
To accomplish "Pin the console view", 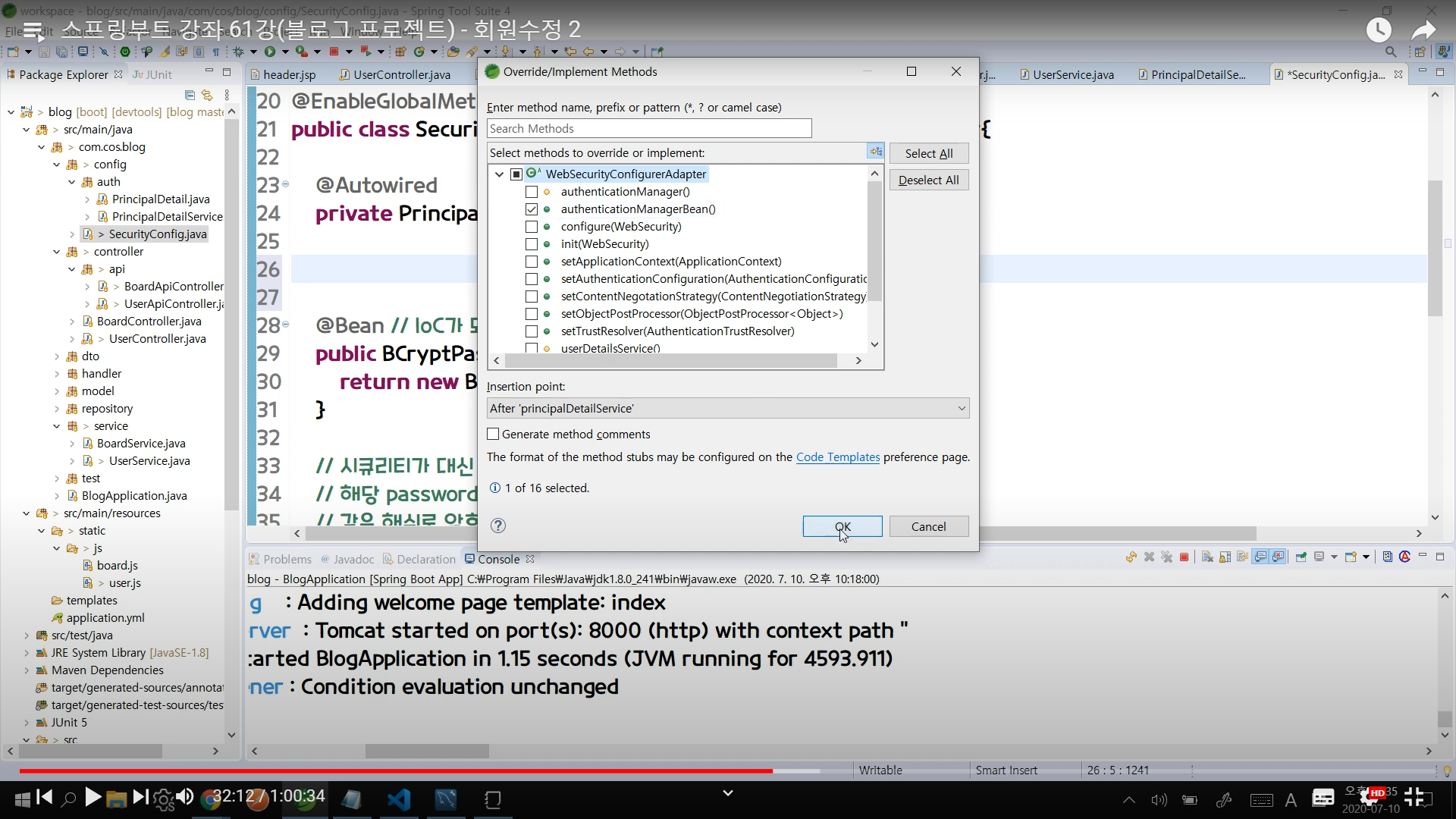I will 1301,557.
